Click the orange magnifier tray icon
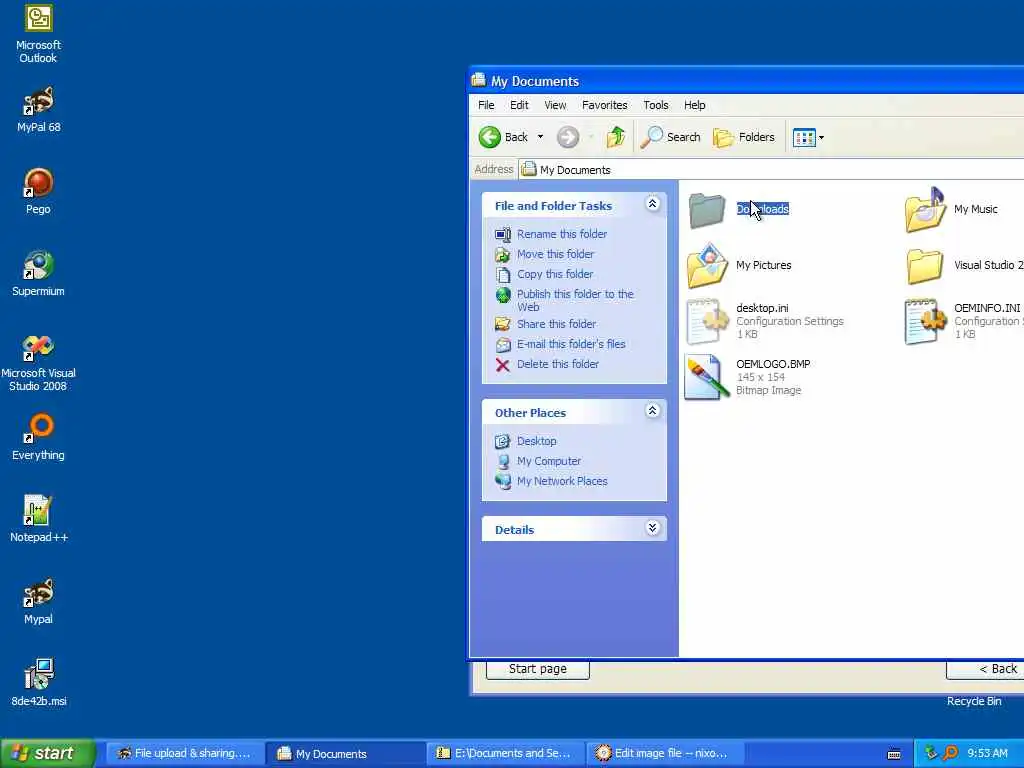Screen dimensions: 1024x768 pyautogui.click(x=950, y=754)
